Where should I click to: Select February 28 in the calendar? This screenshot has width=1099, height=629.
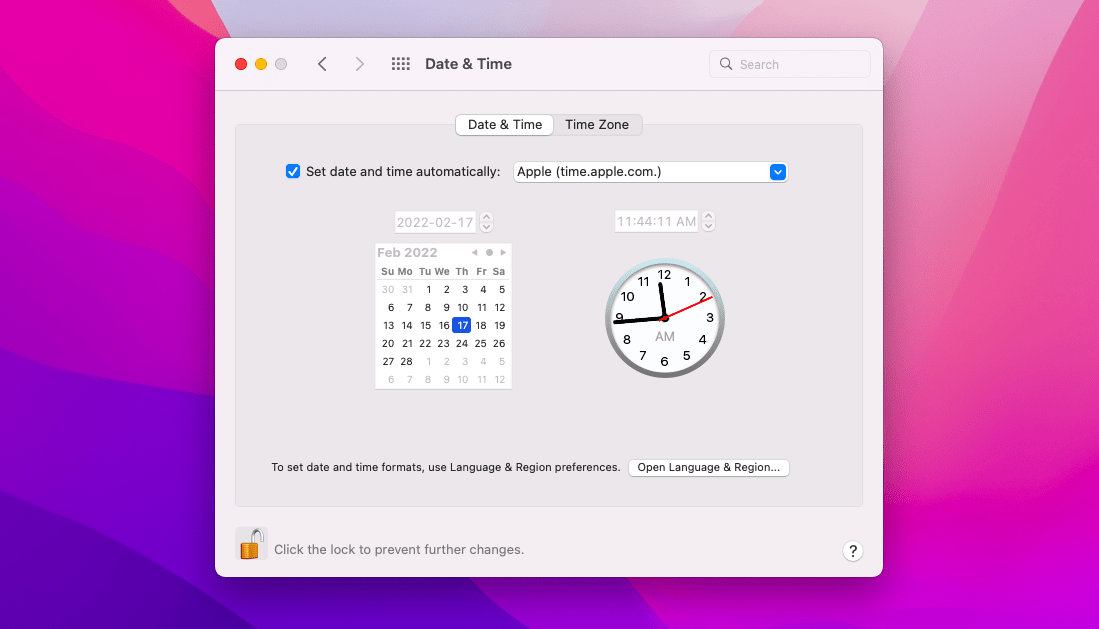[406, 361]
